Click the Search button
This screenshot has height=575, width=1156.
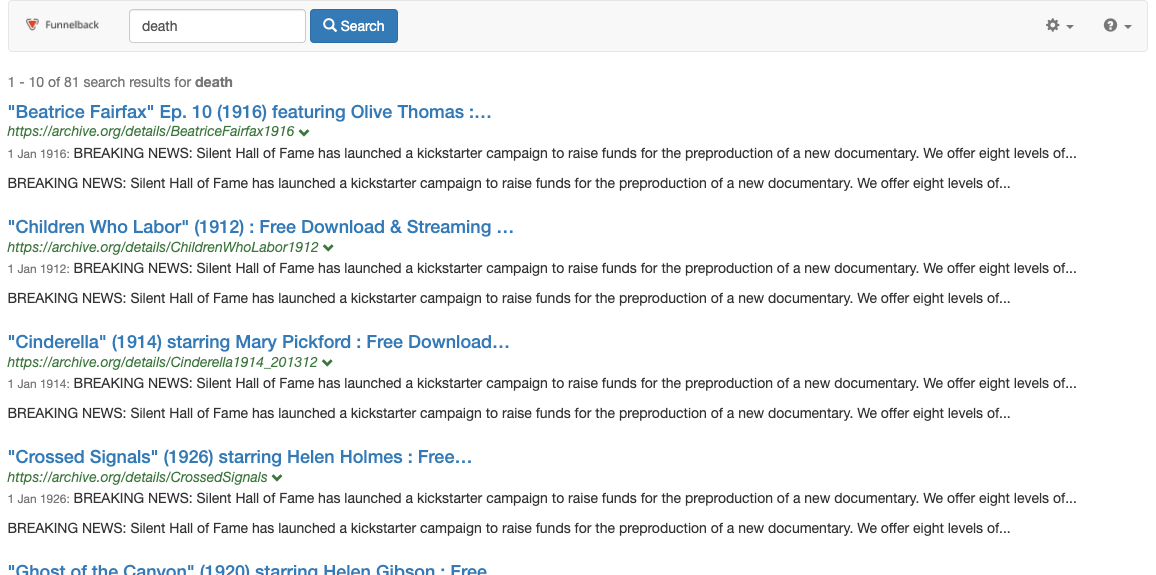click(354, 26)
